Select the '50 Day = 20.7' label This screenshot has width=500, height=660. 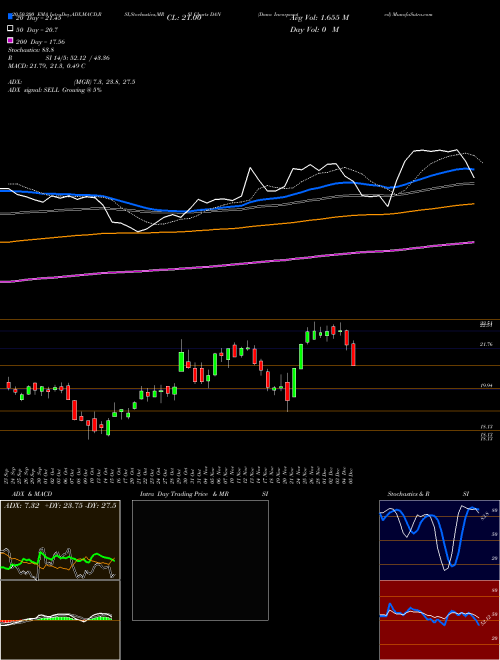(37, 30)
